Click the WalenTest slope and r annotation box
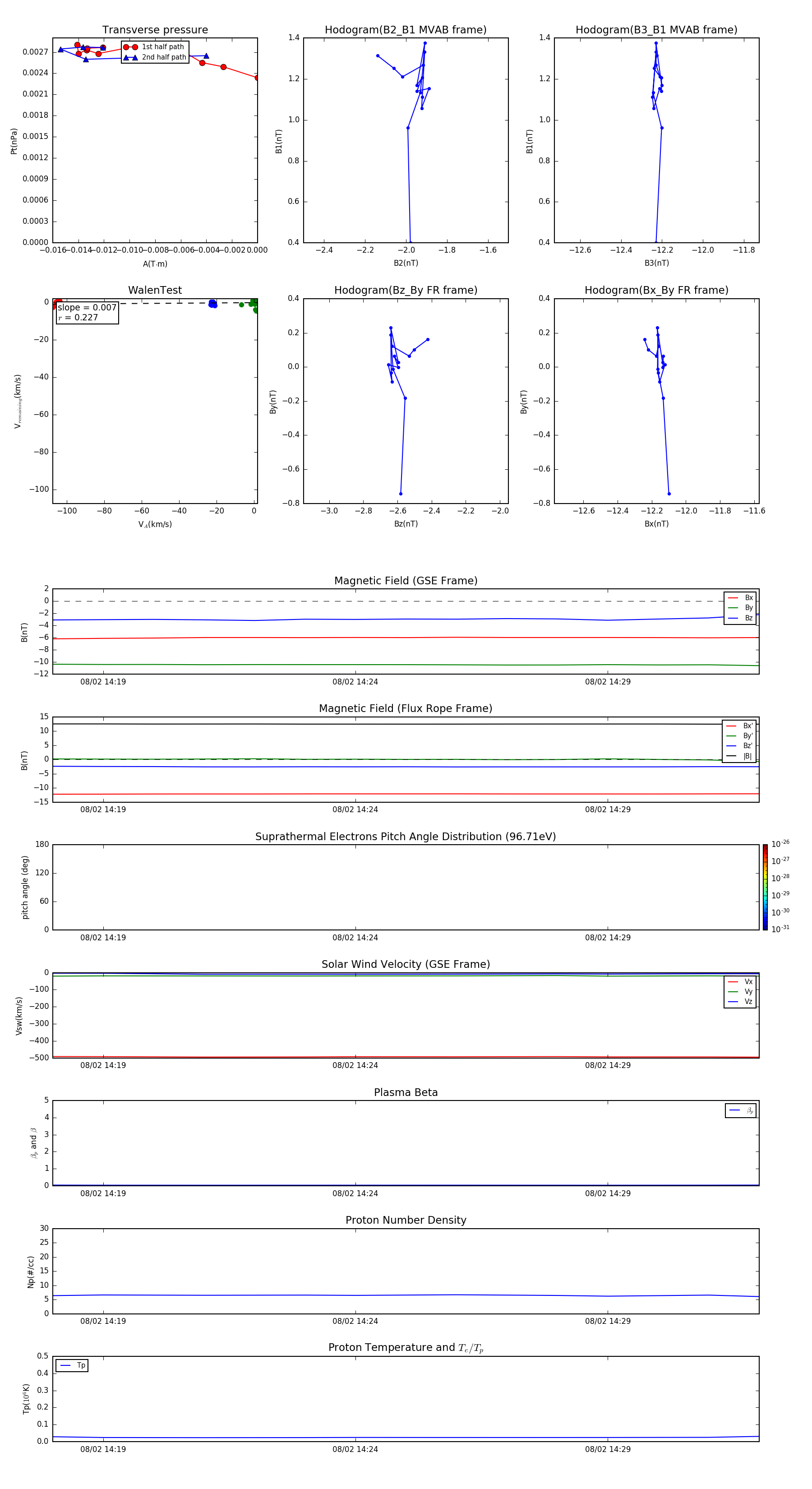Image resolution: width=812 pixels, height=1489 pixels. [x=87, y=313]
